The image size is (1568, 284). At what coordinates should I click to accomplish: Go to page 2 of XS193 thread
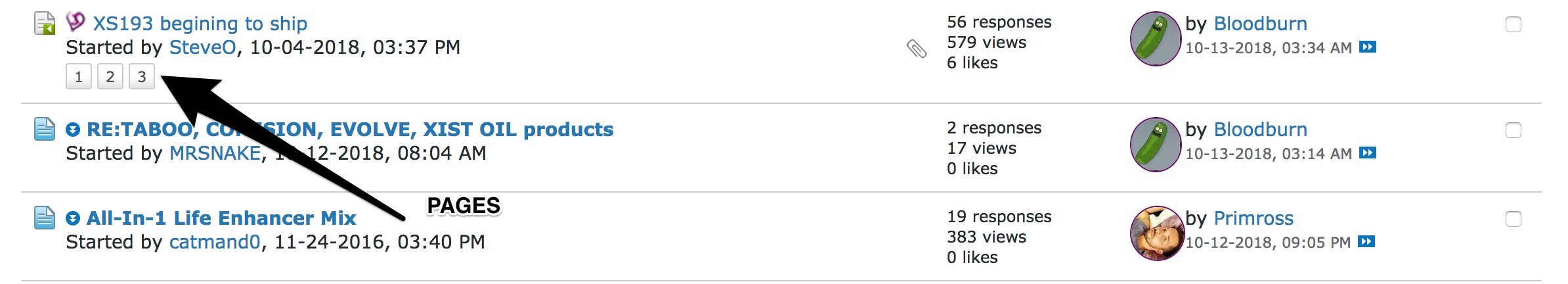(x=110, y=77)
